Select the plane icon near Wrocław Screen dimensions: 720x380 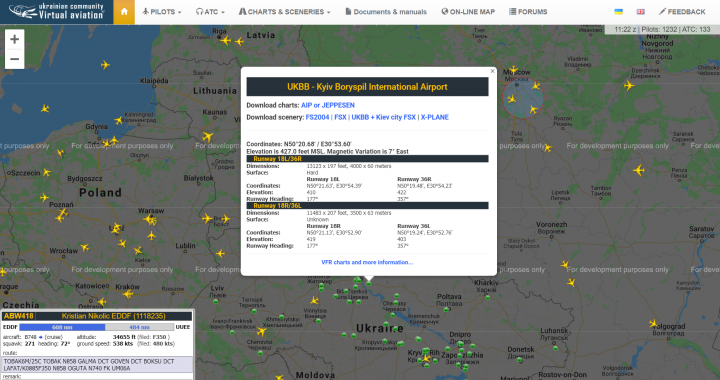coord(85,247)
